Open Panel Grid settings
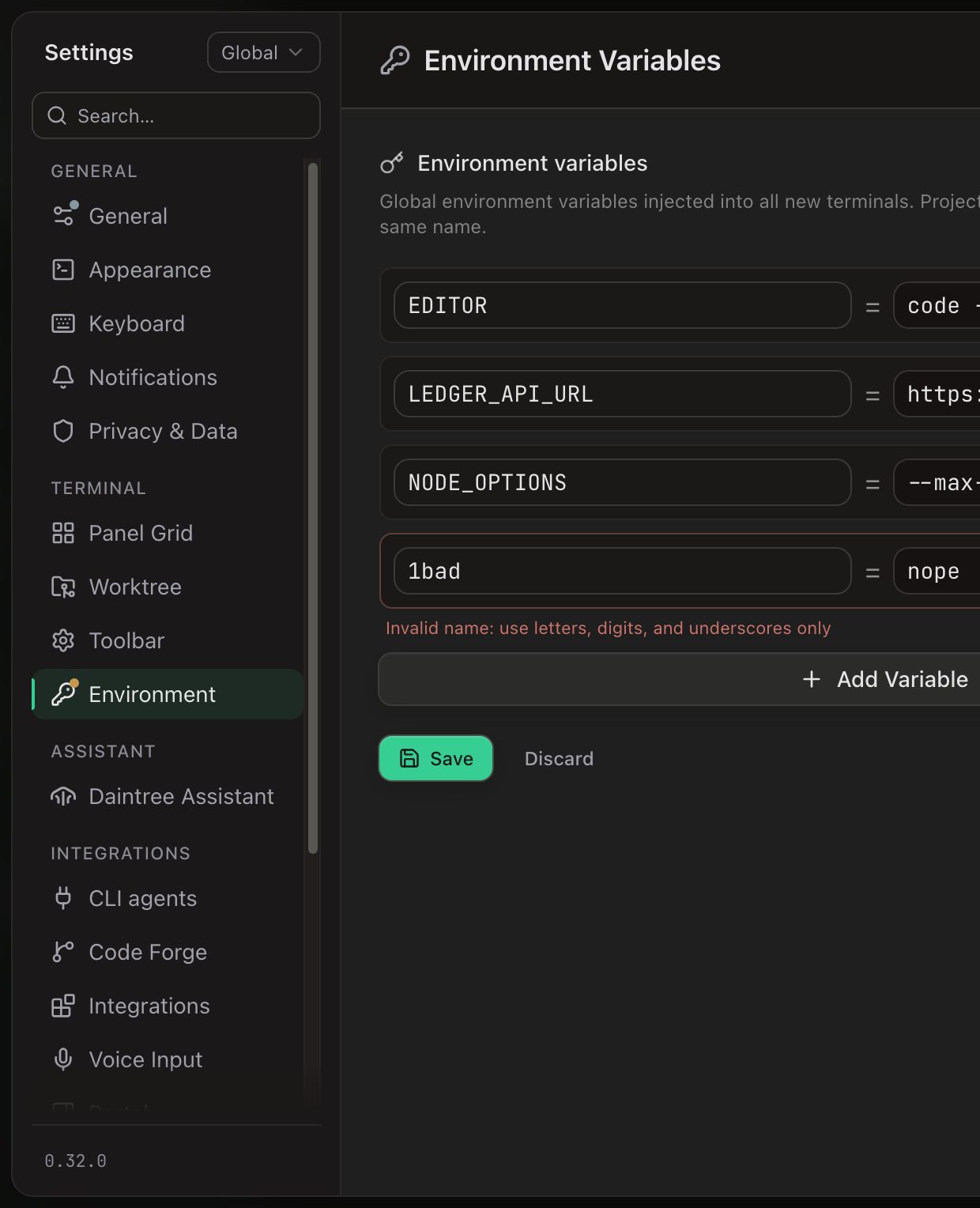Image resolution: width=980 pixels, height=1208 pixels. pos(168,533)
